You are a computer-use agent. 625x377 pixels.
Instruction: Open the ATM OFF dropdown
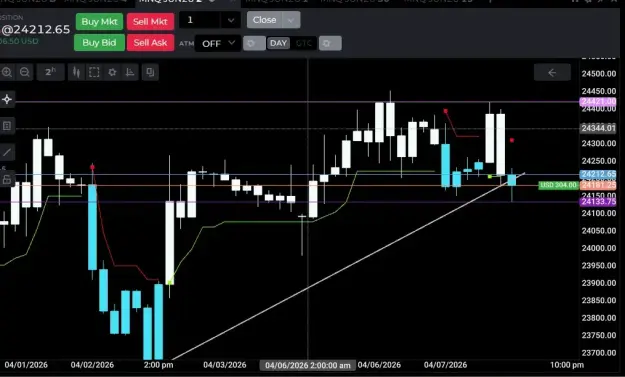218,43
